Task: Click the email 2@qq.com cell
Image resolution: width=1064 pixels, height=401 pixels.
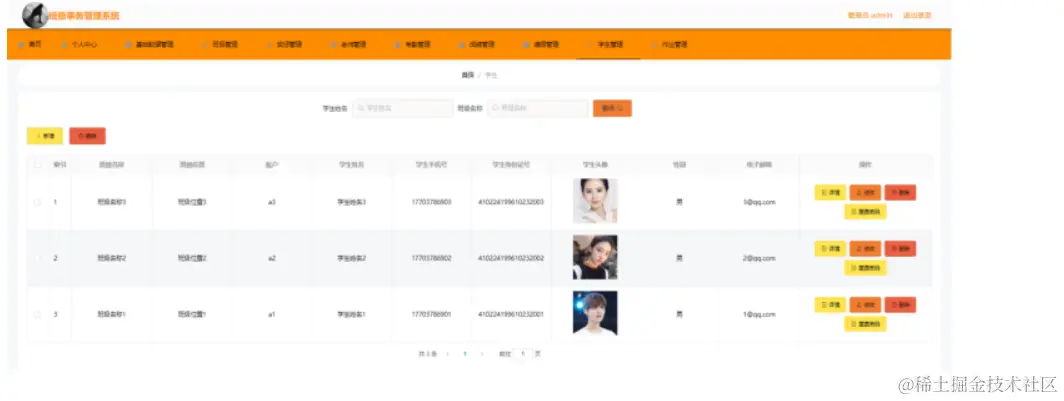Action: 759,259
